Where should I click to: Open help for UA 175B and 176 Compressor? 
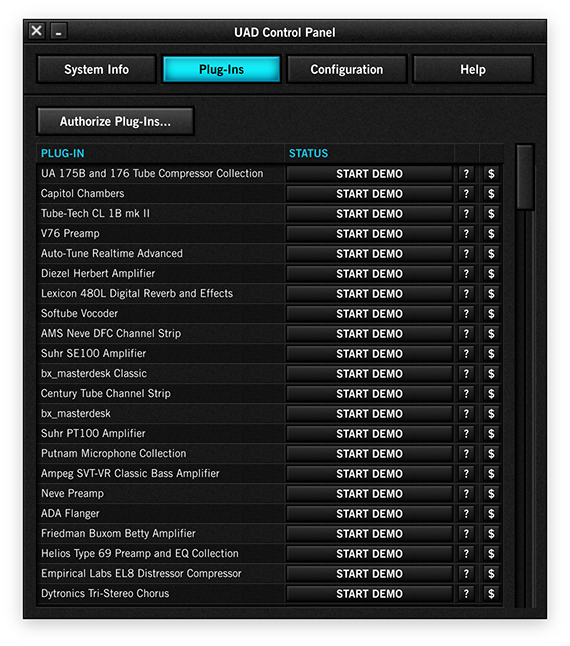click(x=466, y=174)
